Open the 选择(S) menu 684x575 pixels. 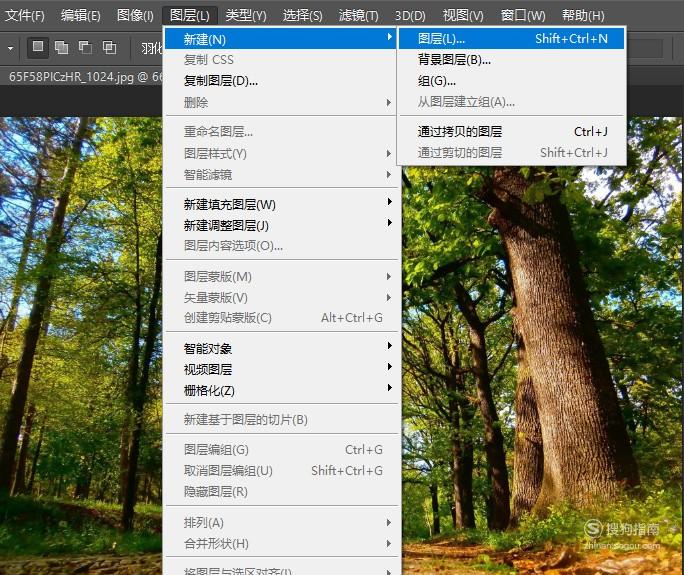coord(302,16)
